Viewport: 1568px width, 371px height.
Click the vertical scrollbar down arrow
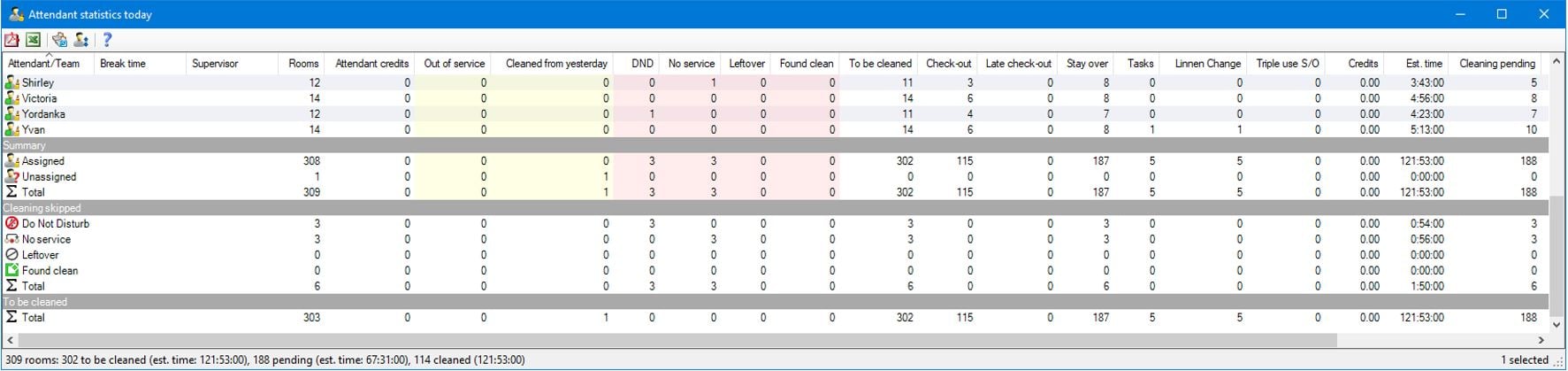[1557, 325]
